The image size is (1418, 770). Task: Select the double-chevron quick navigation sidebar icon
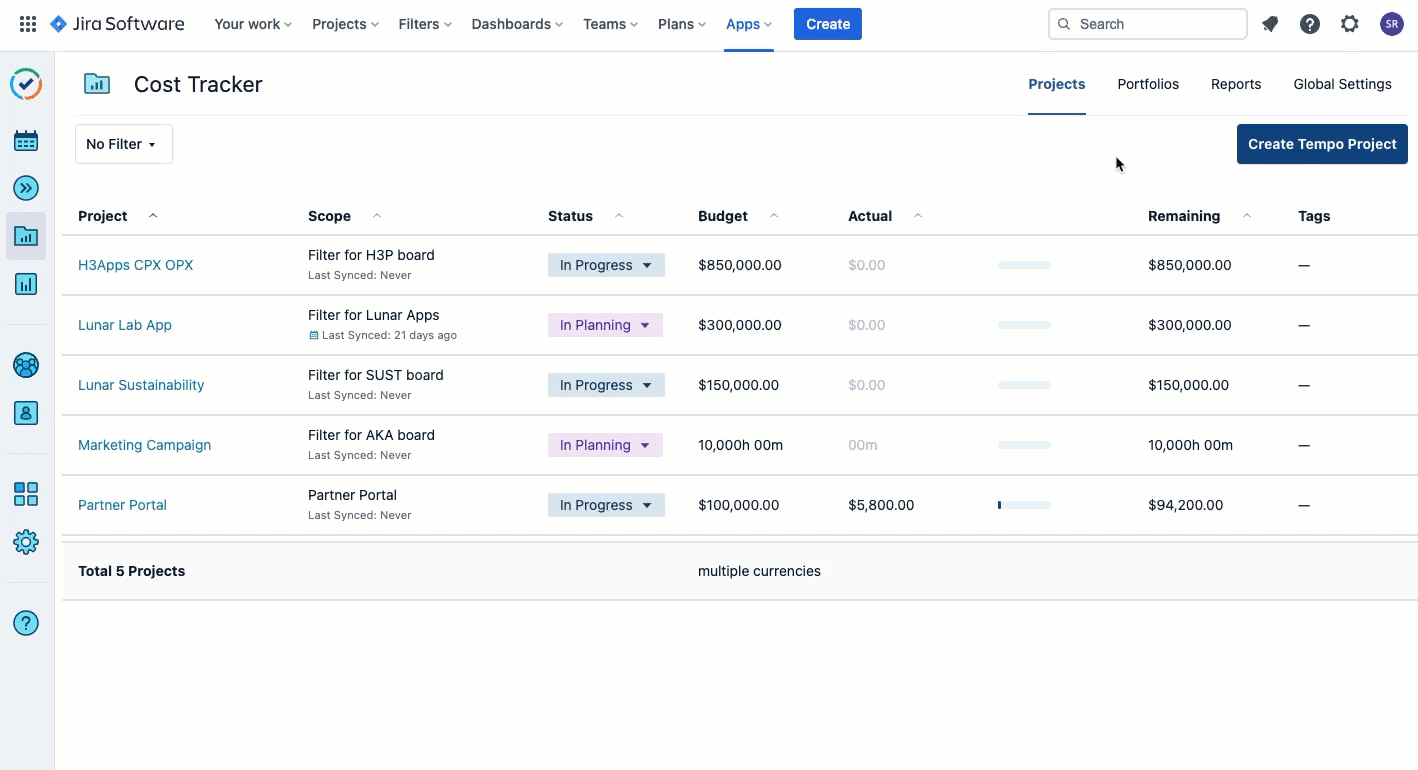click(26, 188)
